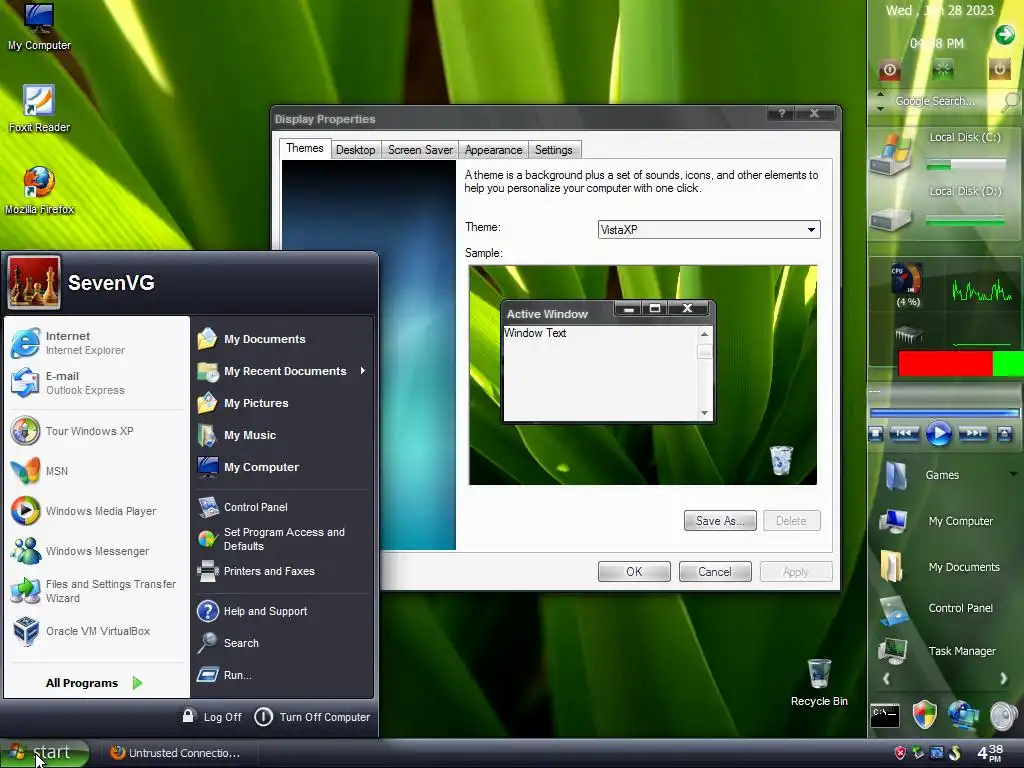Open the Run... dialog

[x=283, y=675]
